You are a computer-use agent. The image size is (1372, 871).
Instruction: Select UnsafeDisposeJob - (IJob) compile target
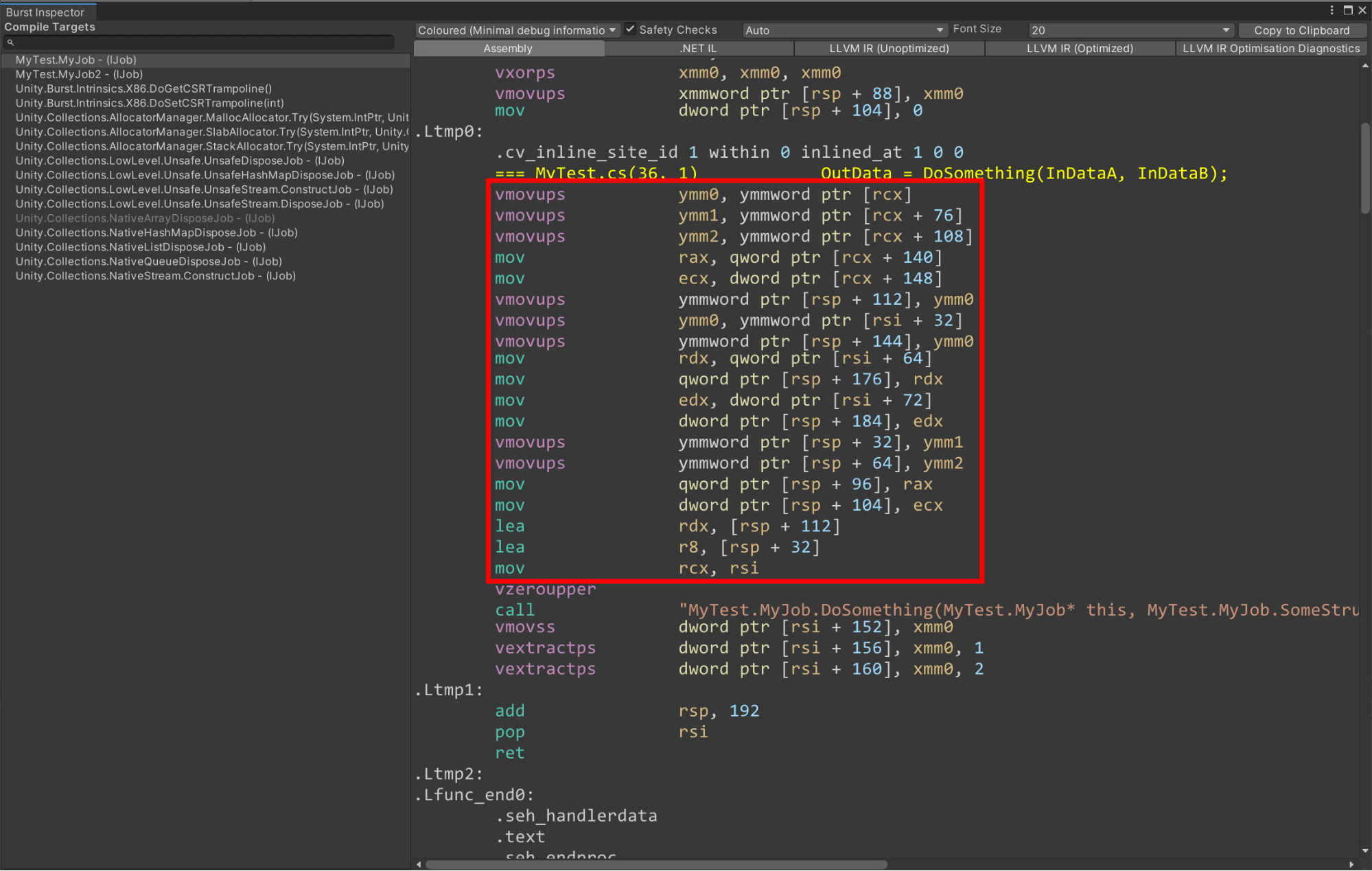(x=206, y=161)
